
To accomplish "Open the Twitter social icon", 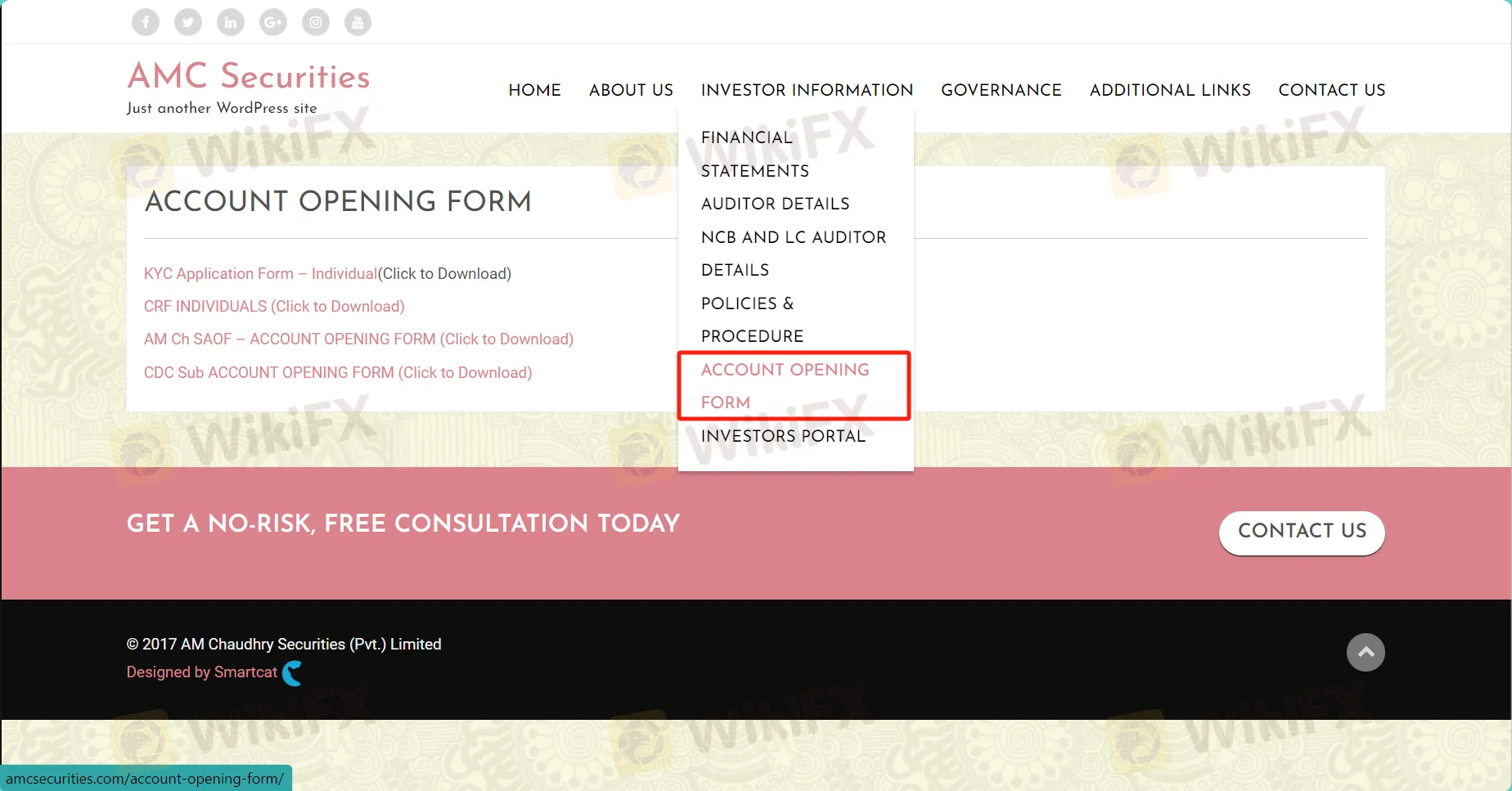I will (x=187, y=22).
